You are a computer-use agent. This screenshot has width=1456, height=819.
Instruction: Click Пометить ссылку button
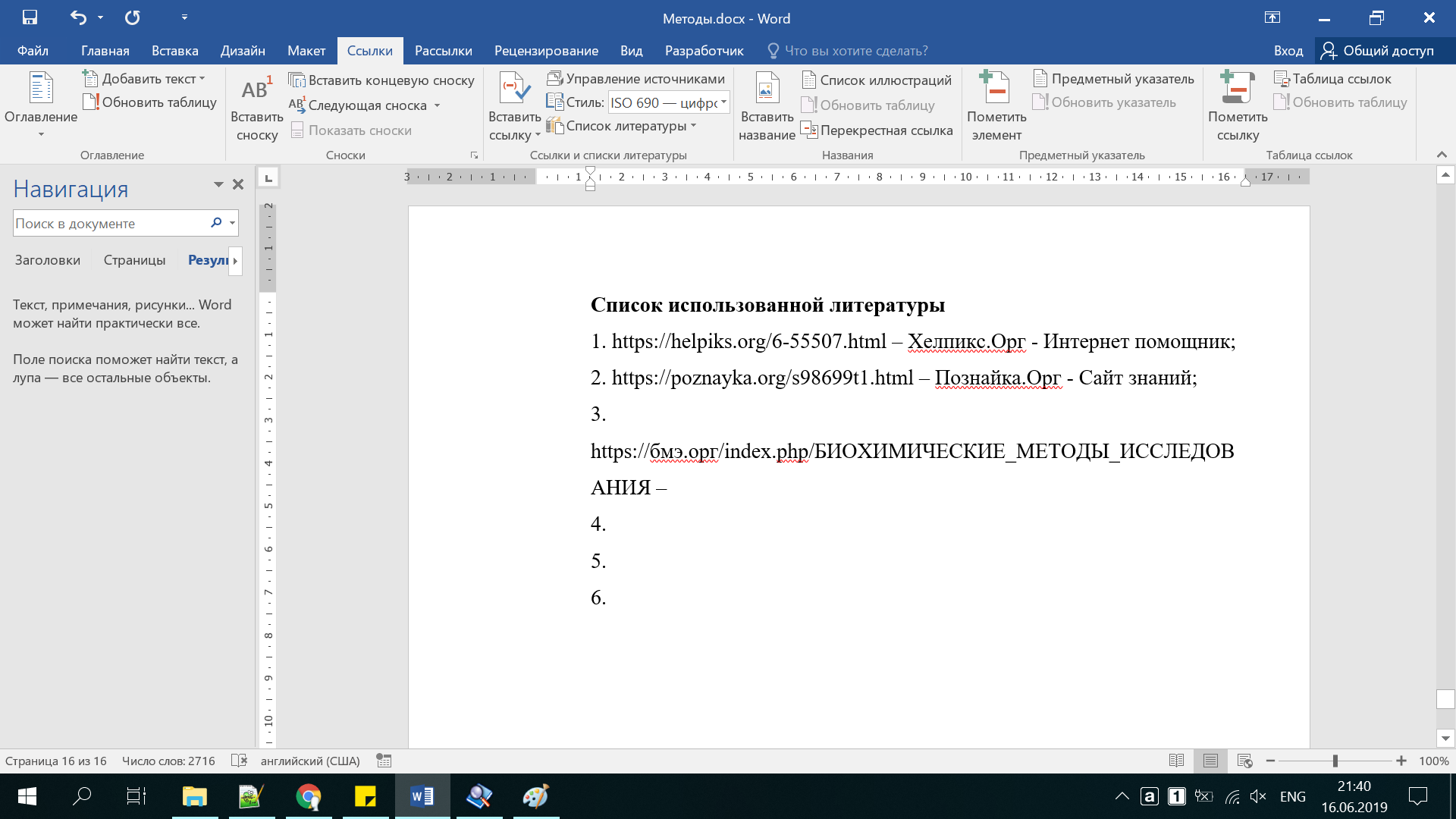(1238, 108)
